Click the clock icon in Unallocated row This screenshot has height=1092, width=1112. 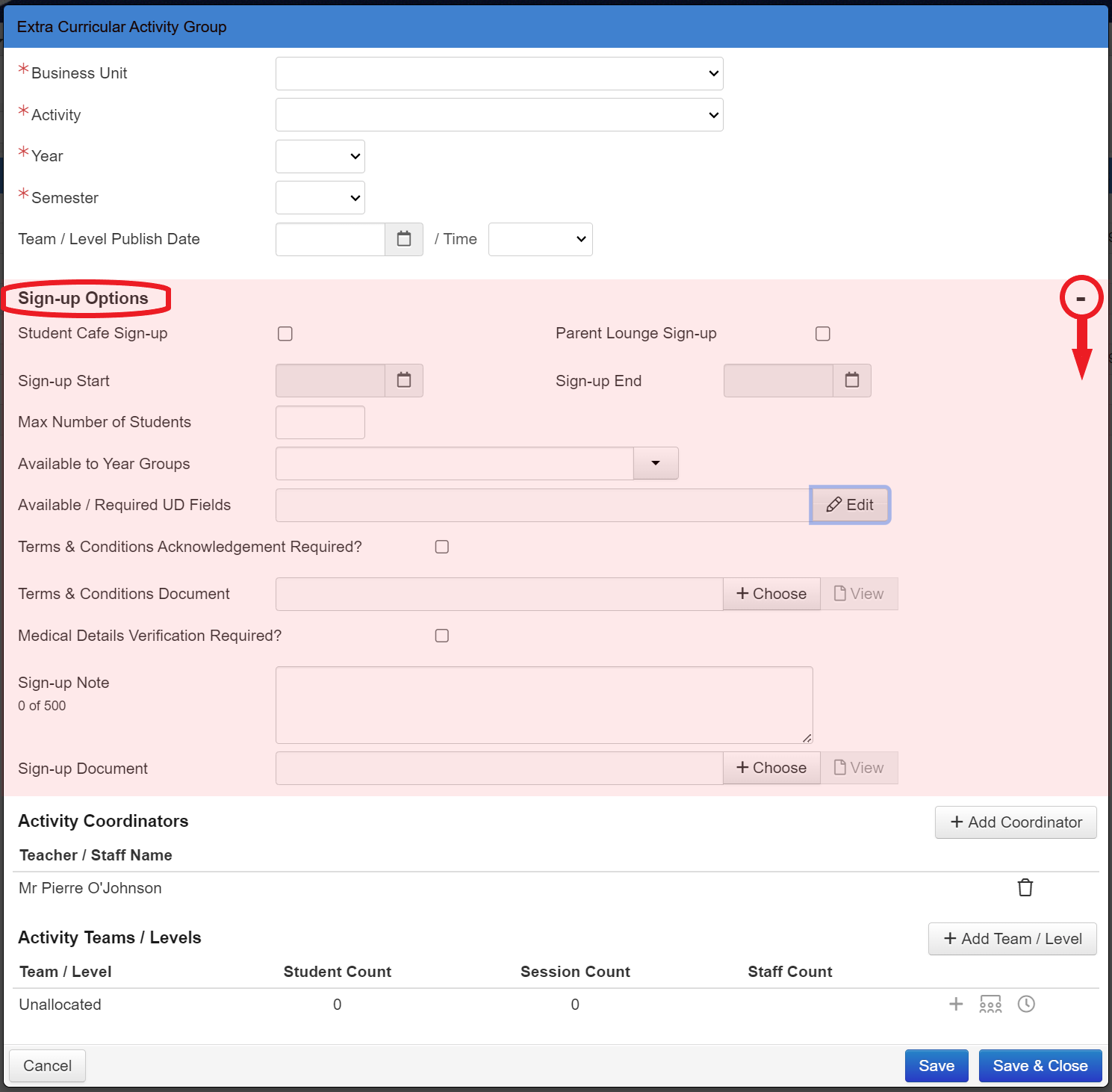coord(1026,1004)
